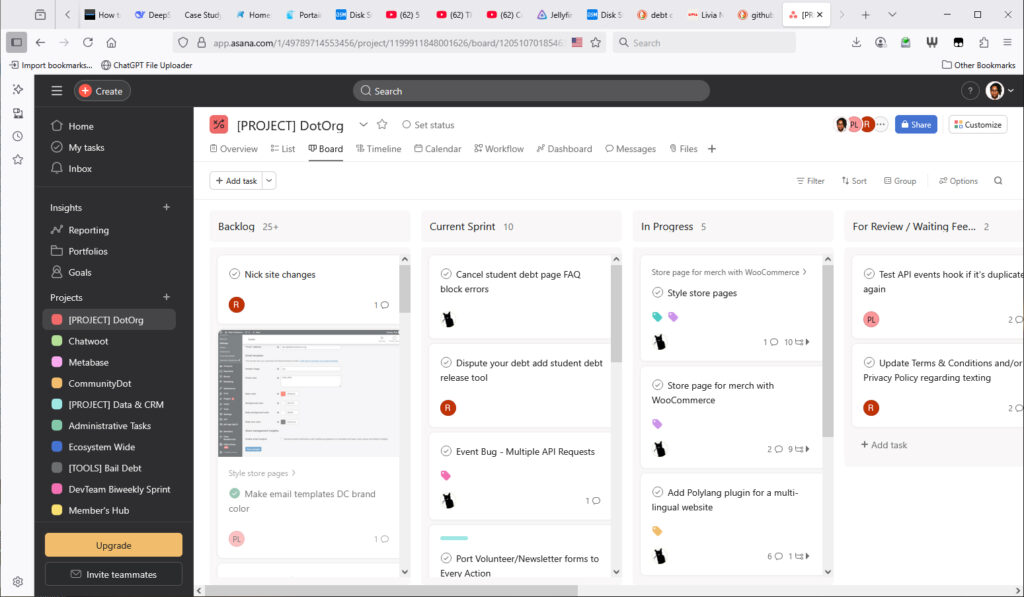
Task: Open the Timeline tab
Action: click(x=378, y=149)
